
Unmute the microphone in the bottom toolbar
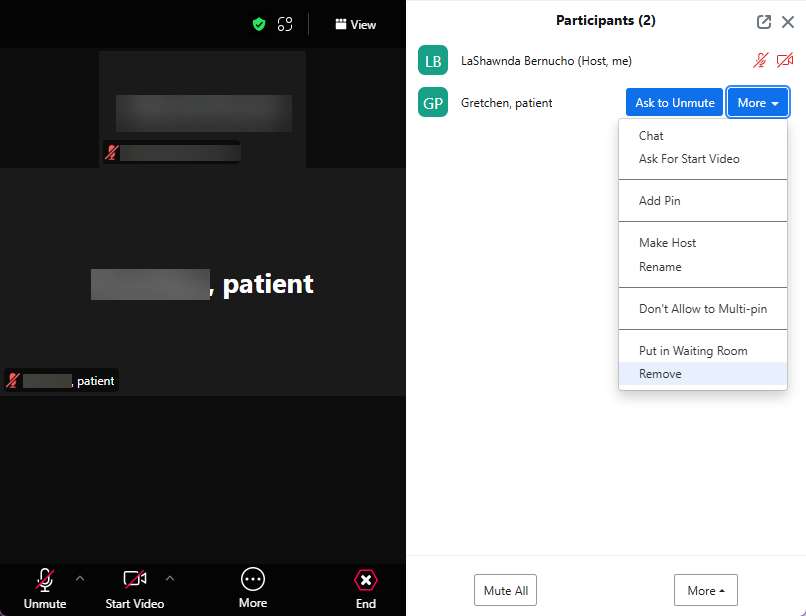pos(44,580)
